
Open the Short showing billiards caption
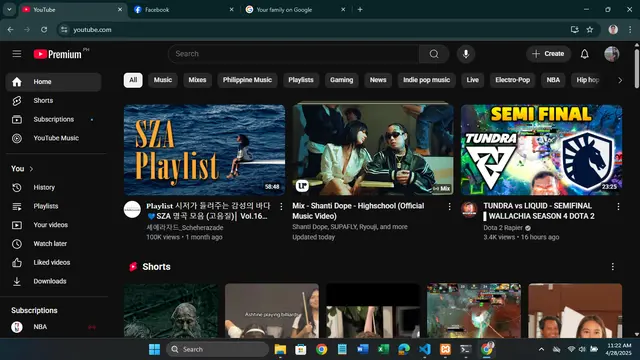[271, 311]
